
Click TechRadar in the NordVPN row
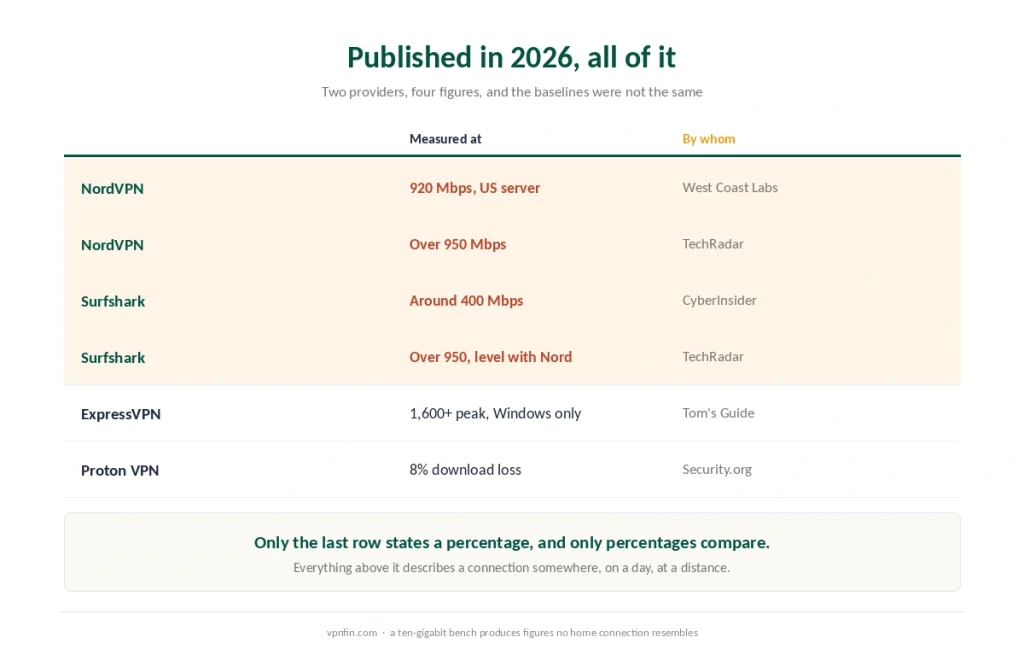[713, 244]
